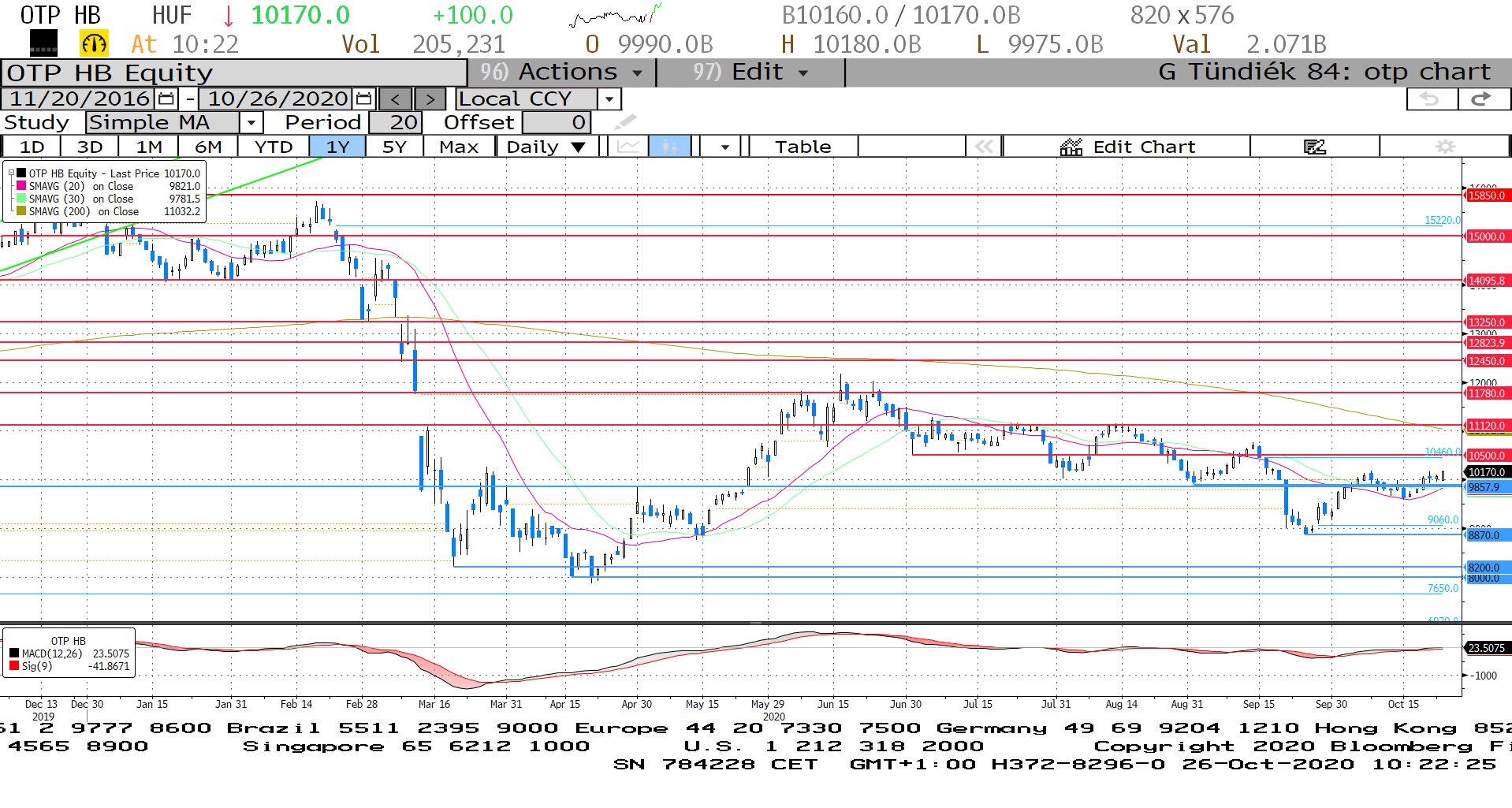1512x808 pixels.
Task: Select the 1Y time range tab
Action: coord(337,147)
